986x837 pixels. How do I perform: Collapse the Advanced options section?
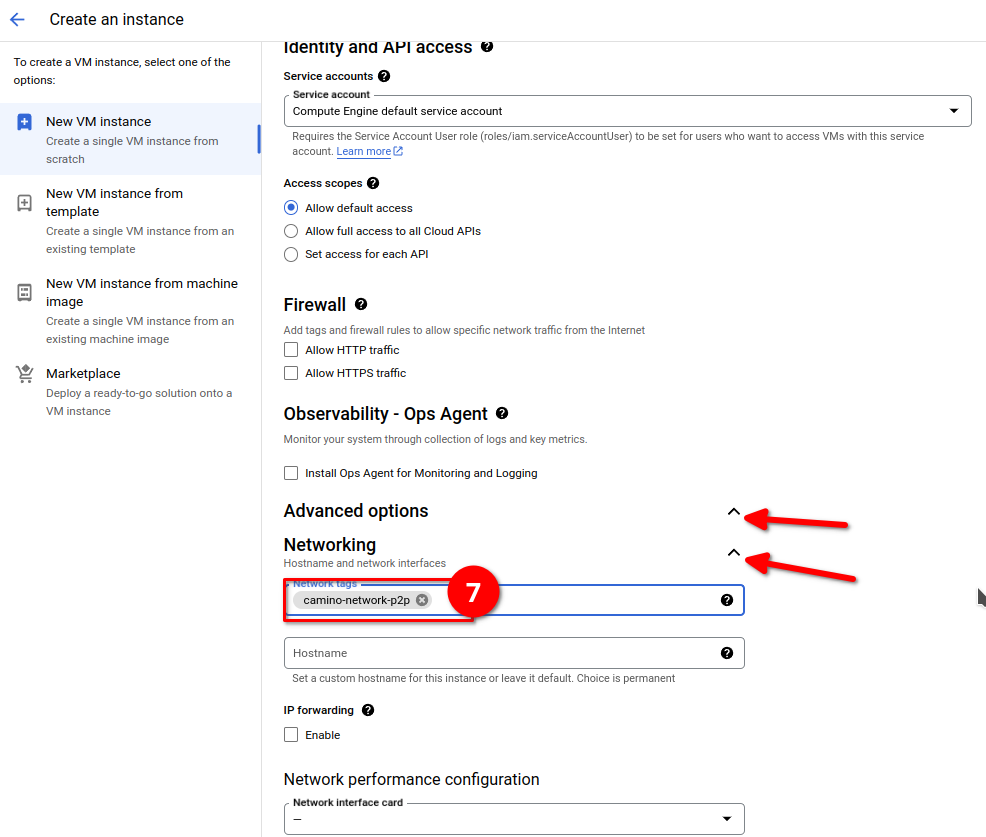coord(733,512)
